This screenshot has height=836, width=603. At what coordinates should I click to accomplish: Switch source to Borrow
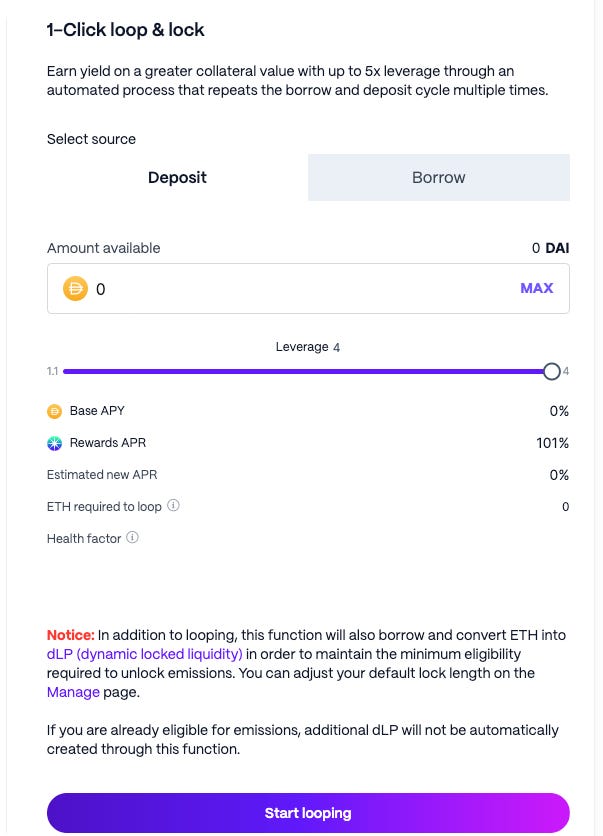click(439, 178)
